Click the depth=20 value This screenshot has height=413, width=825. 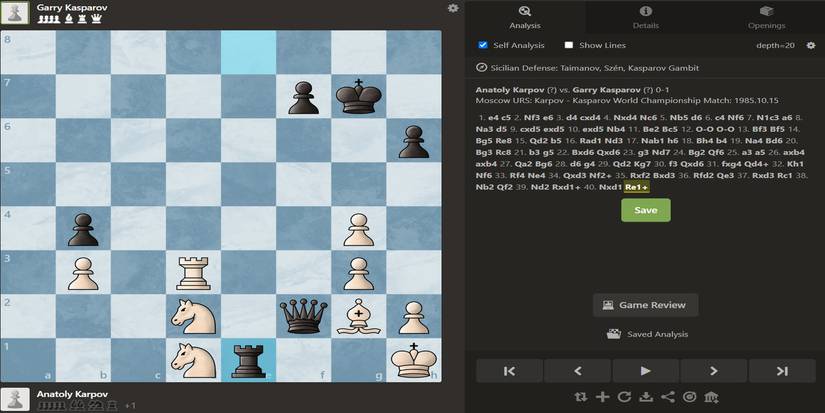pos(775,45)
